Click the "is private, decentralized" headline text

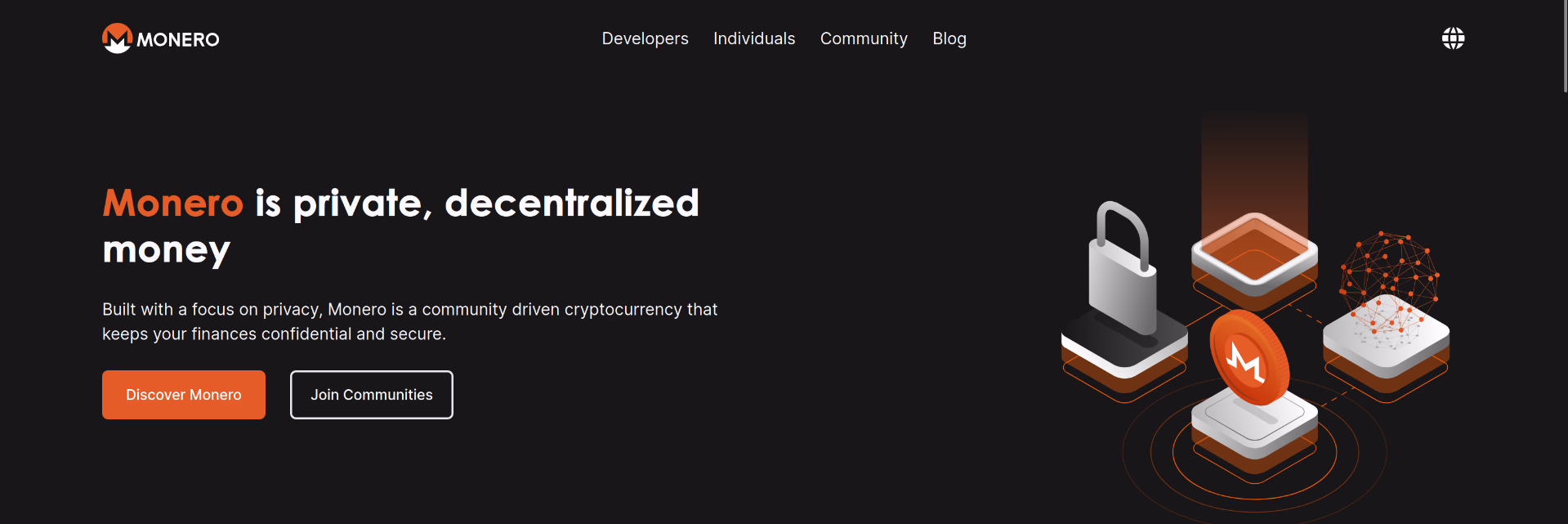tap(477, 203)
